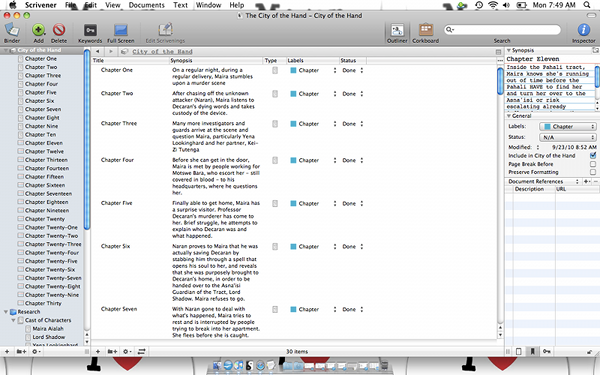Screen dimensions: 600x375
Task: Collapse the Synopsis section in the inspector
Action: coord(509,50)
